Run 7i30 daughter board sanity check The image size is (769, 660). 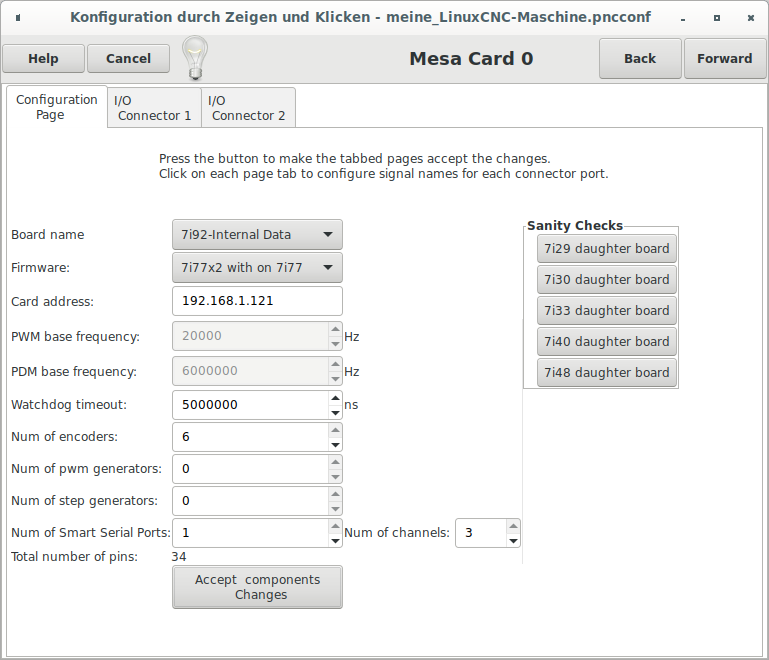click(x=607, y=279)
